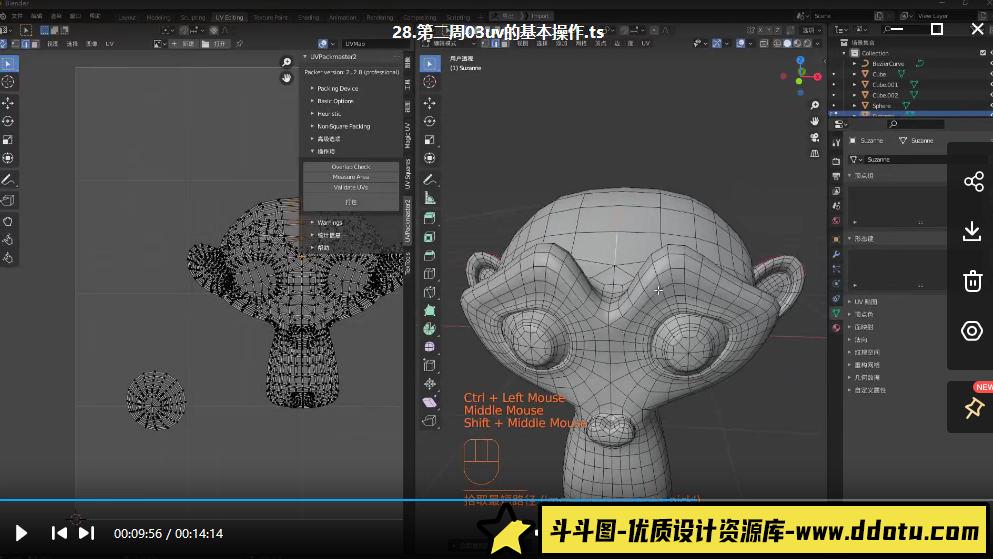Switch to the Animation workspace tab
This screenshot has height=559, width=993.
point(343,18)
